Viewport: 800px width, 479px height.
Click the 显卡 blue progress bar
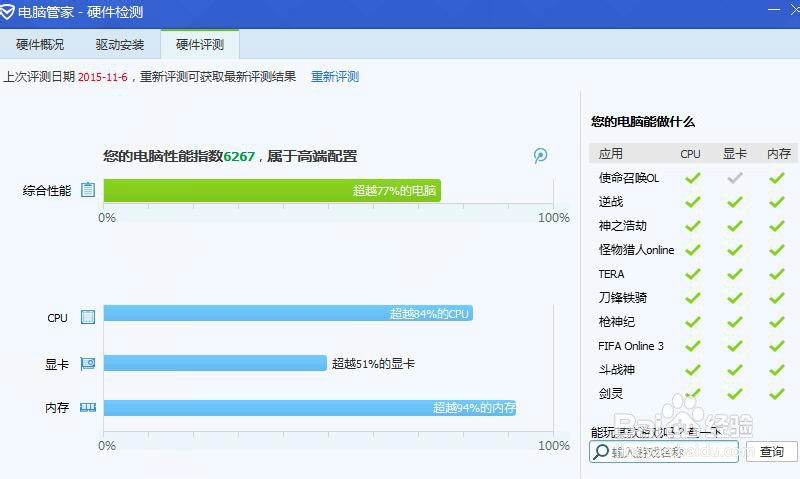coord(215,363)
